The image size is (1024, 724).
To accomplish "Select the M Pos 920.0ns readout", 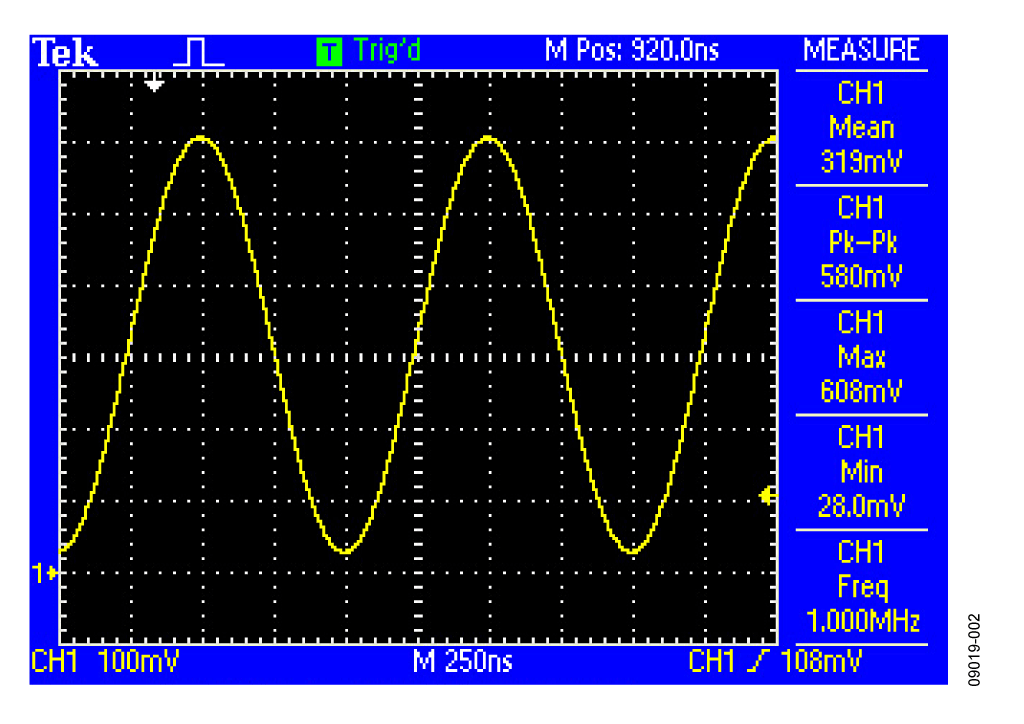I will point(631,51).
